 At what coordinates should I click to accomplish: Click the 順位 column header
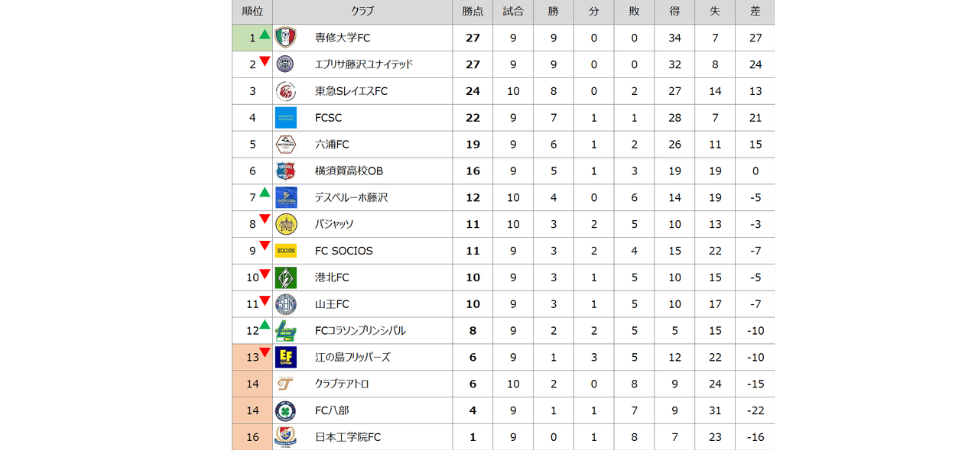253,11
